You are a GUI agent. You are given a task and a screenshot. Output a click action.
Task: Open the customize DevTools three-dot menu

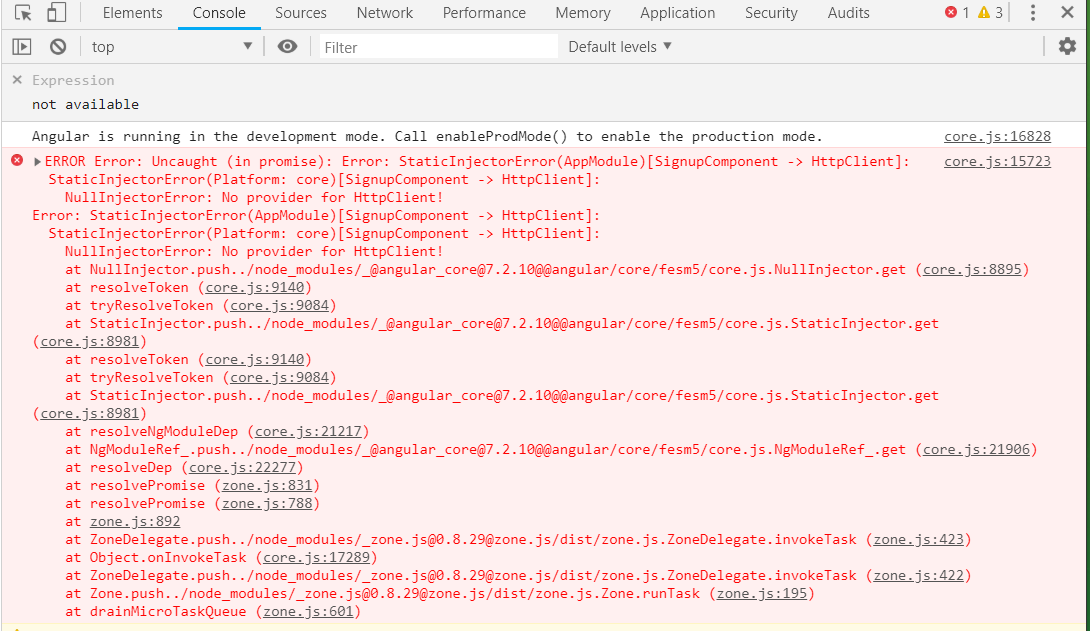pos(1032,13)
